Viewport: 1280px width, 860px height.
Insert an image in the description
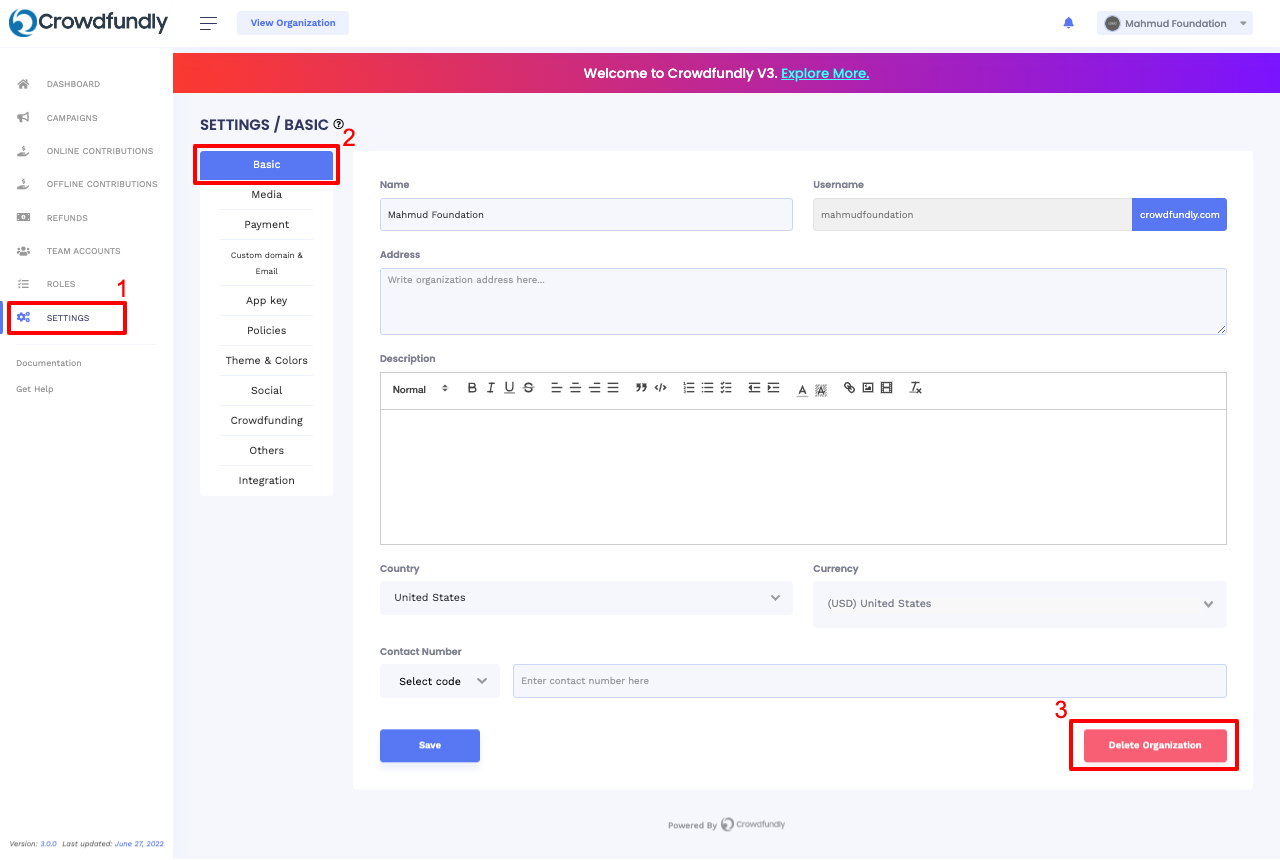pos(868,388)
